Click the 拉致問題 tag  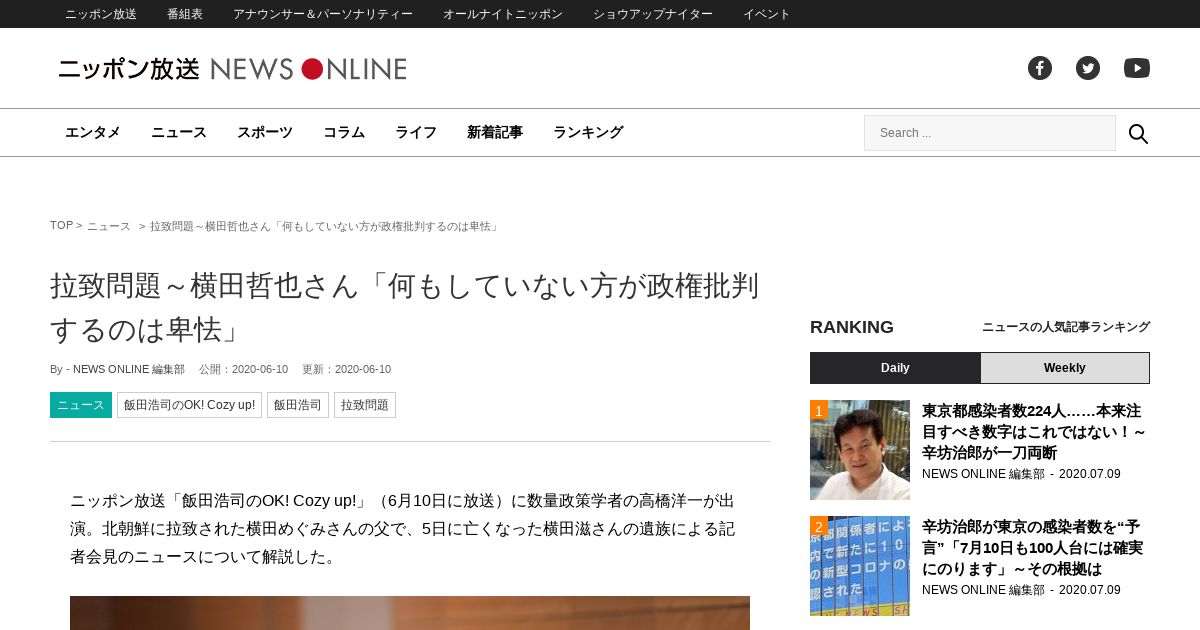pos(365,405)
